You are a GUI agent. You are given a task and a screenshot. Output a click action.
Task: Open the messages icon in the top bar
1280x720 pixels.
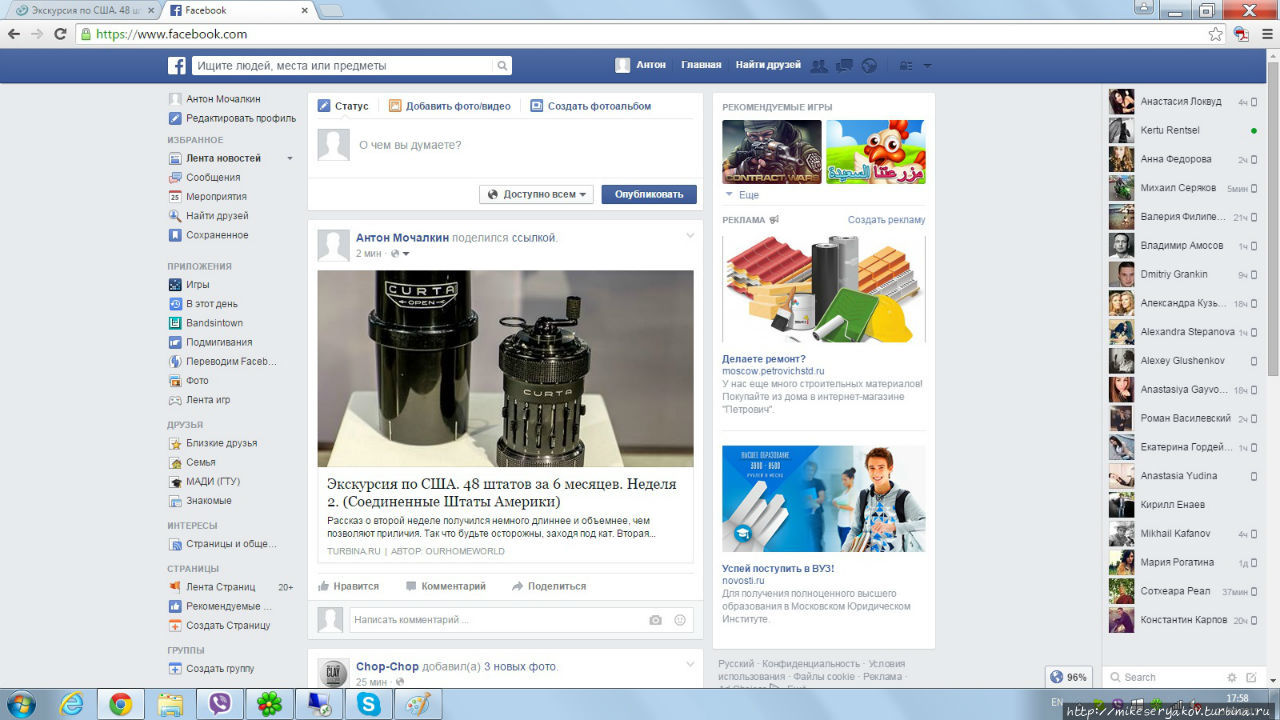(x=844, y=66)
